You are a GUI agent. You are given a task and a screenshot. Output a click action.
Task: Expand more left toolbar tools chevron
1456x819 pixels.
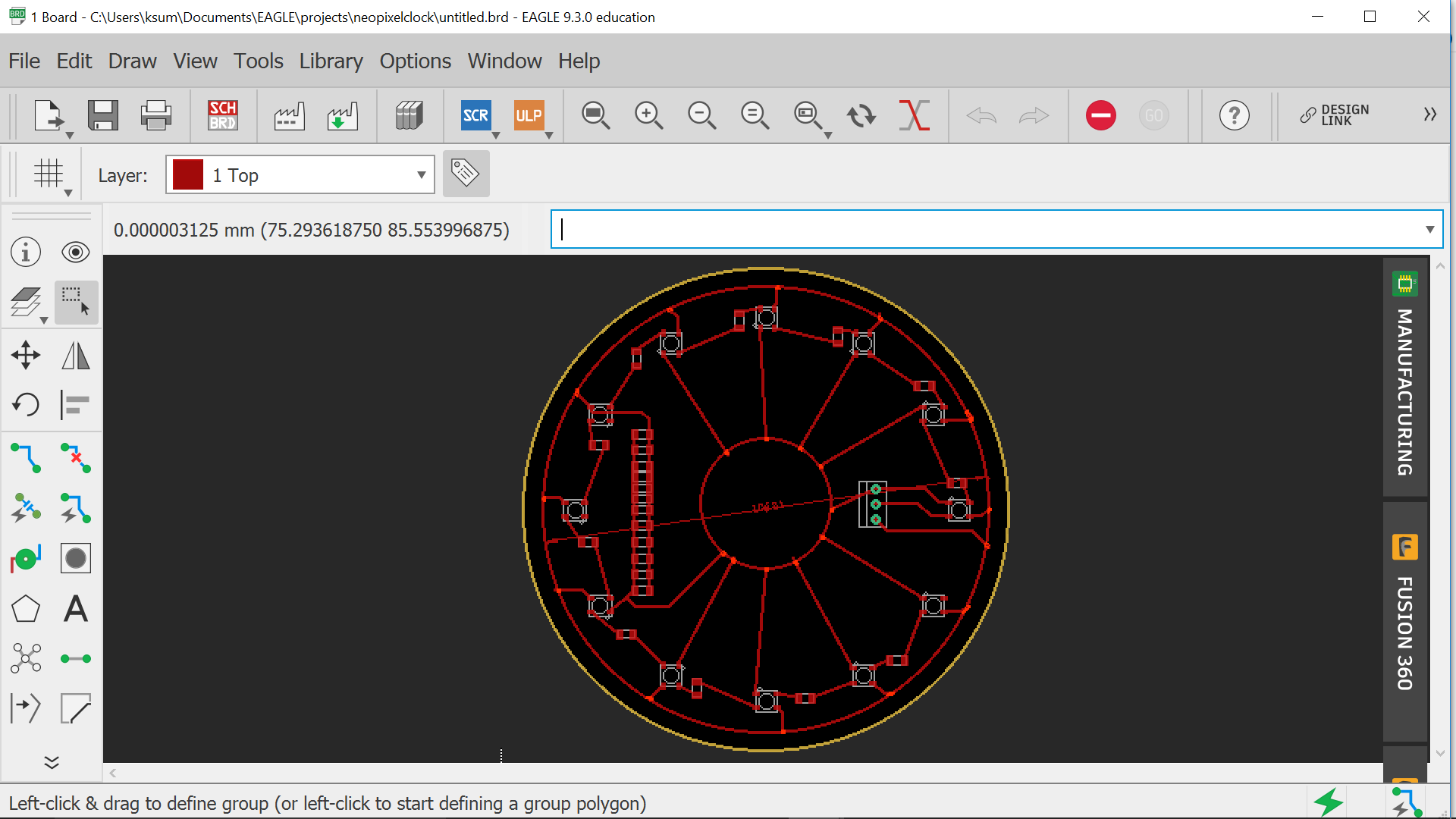pos(52,762)
